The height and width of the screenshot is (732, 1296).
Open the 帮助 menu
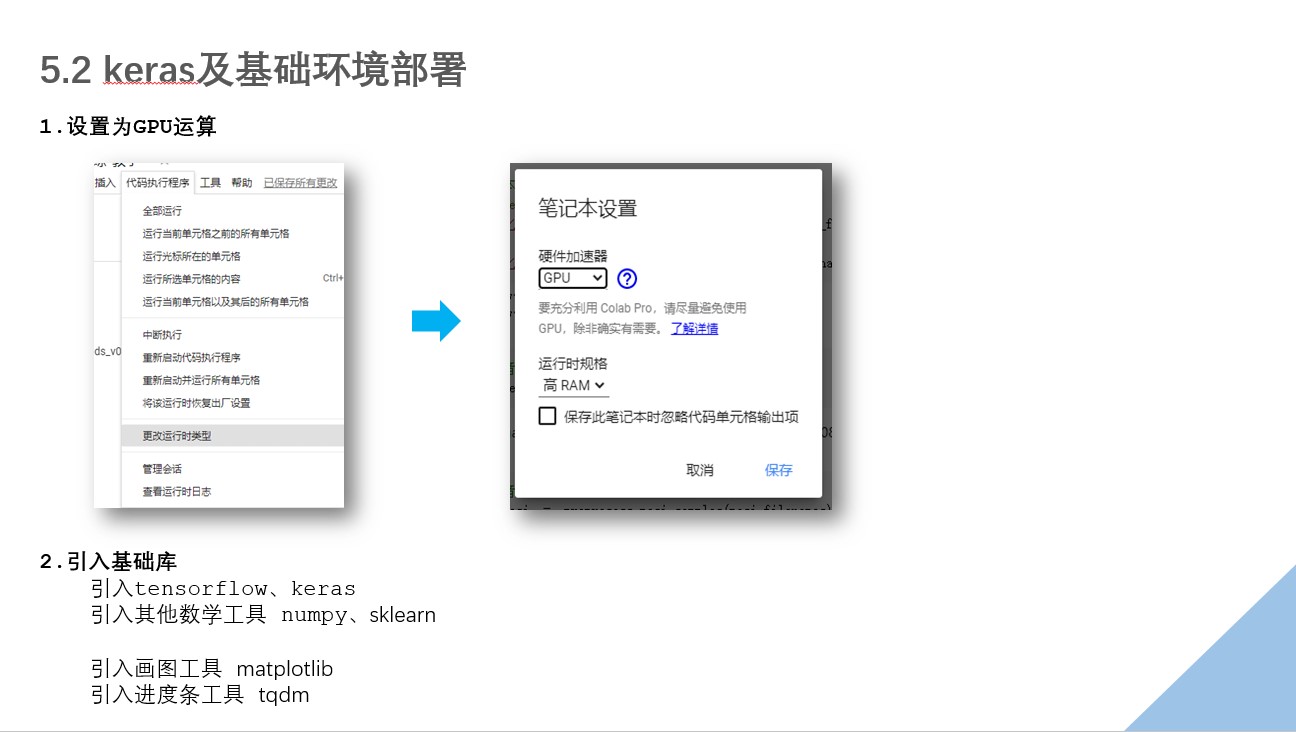pos(242,183)
